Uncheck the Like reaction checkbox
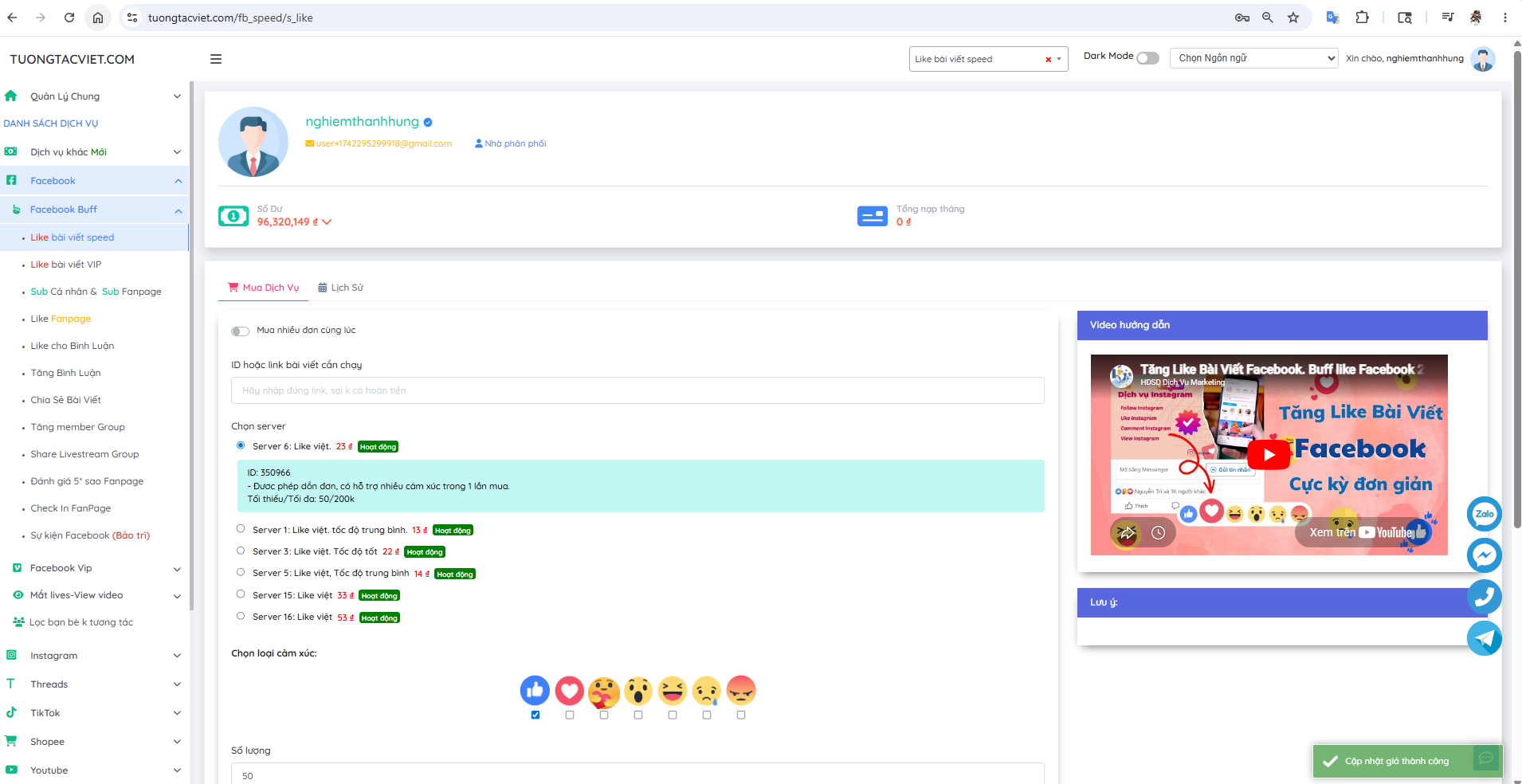 point(535,715)
